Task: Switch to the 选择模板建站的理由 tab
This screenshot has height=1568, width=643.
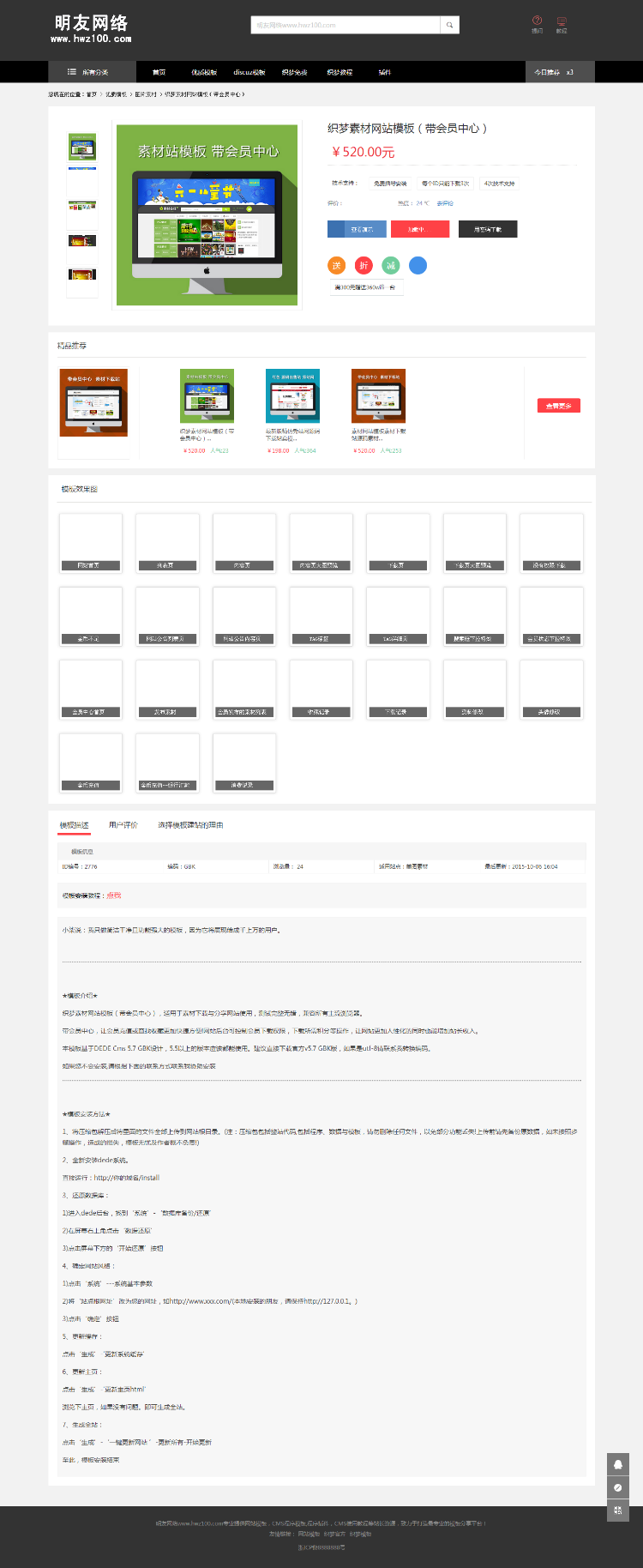Action: pyautogui.click(x=190, y=825)
